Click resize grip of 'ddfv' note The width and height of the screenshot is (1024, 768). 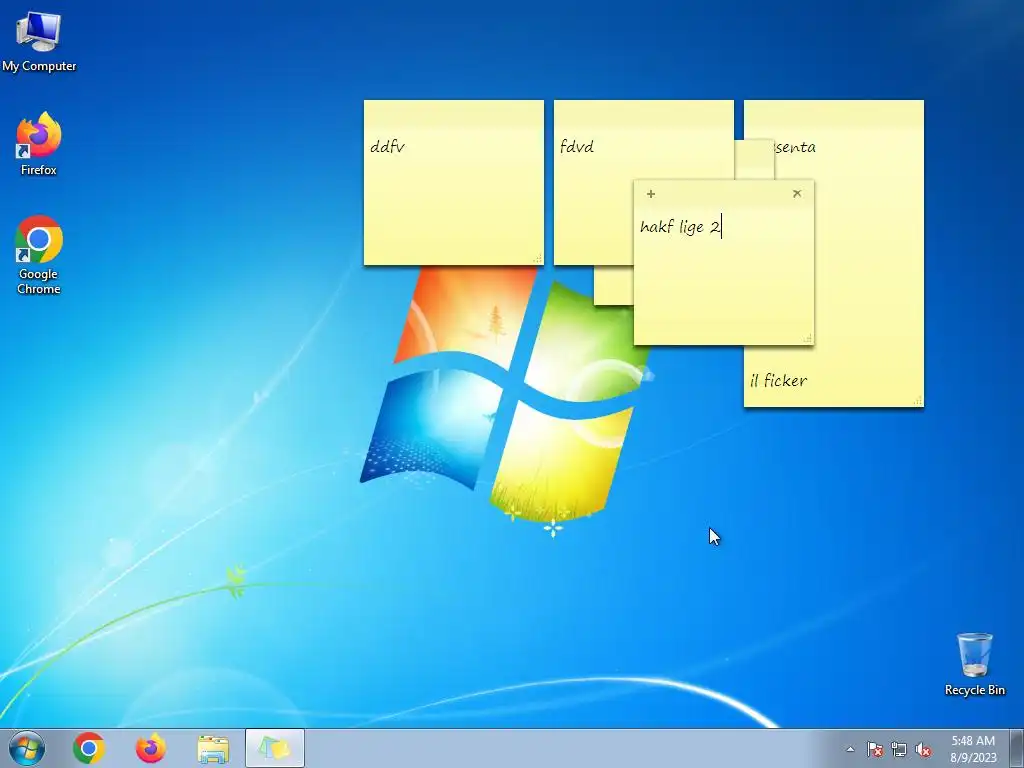click(537, 259)
